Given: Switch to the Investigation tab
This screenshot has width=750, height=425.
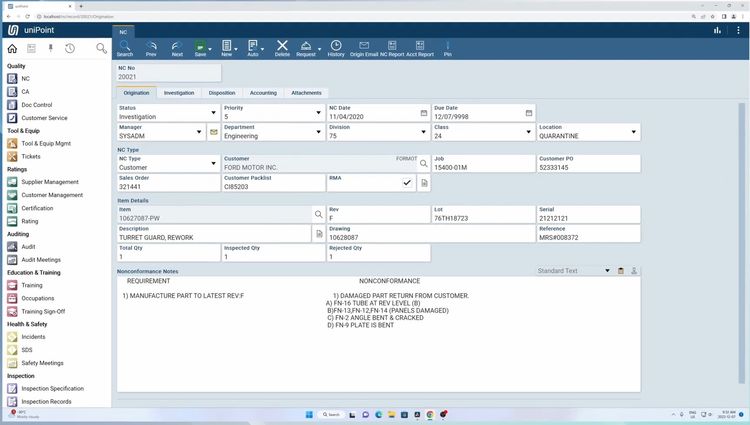Looking at the screenshot, I should [179, 93].
